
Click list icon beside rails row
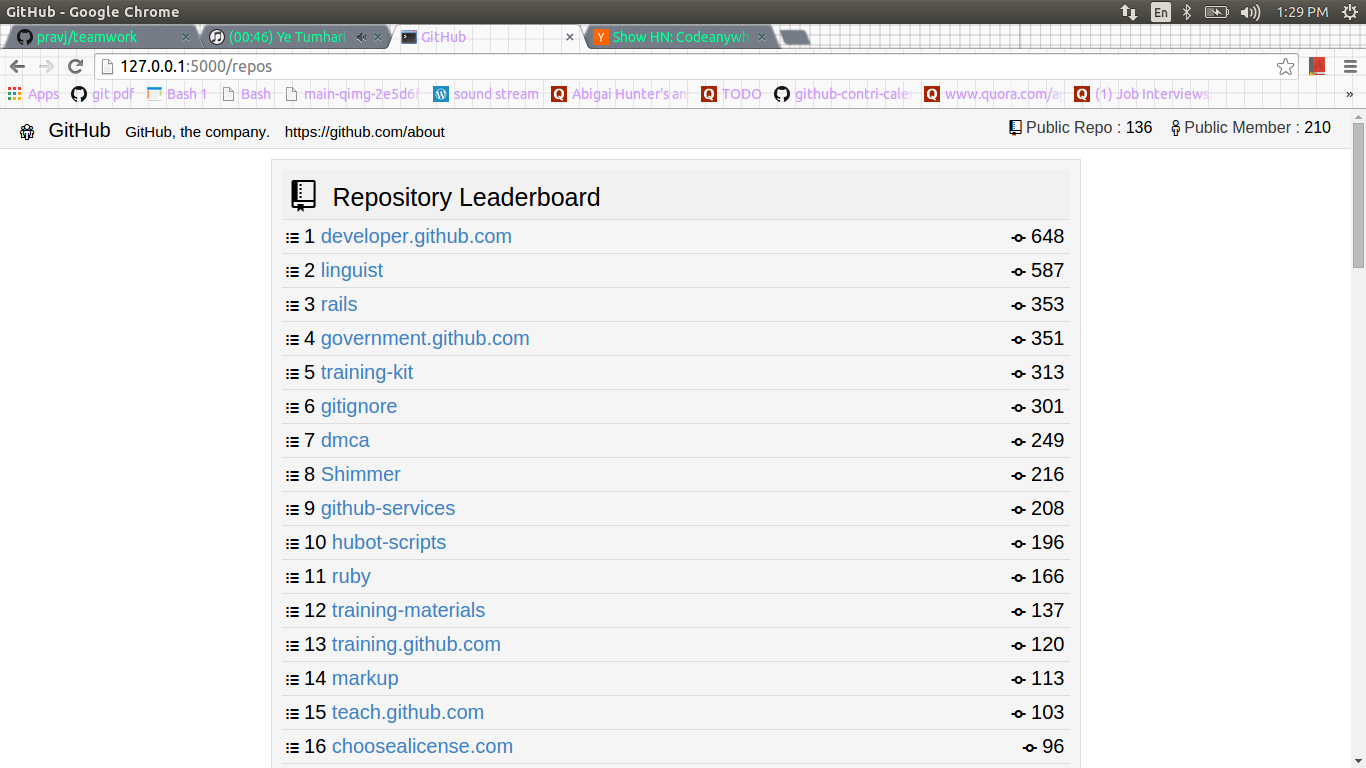pyautogui.click(x=292, y=306)
